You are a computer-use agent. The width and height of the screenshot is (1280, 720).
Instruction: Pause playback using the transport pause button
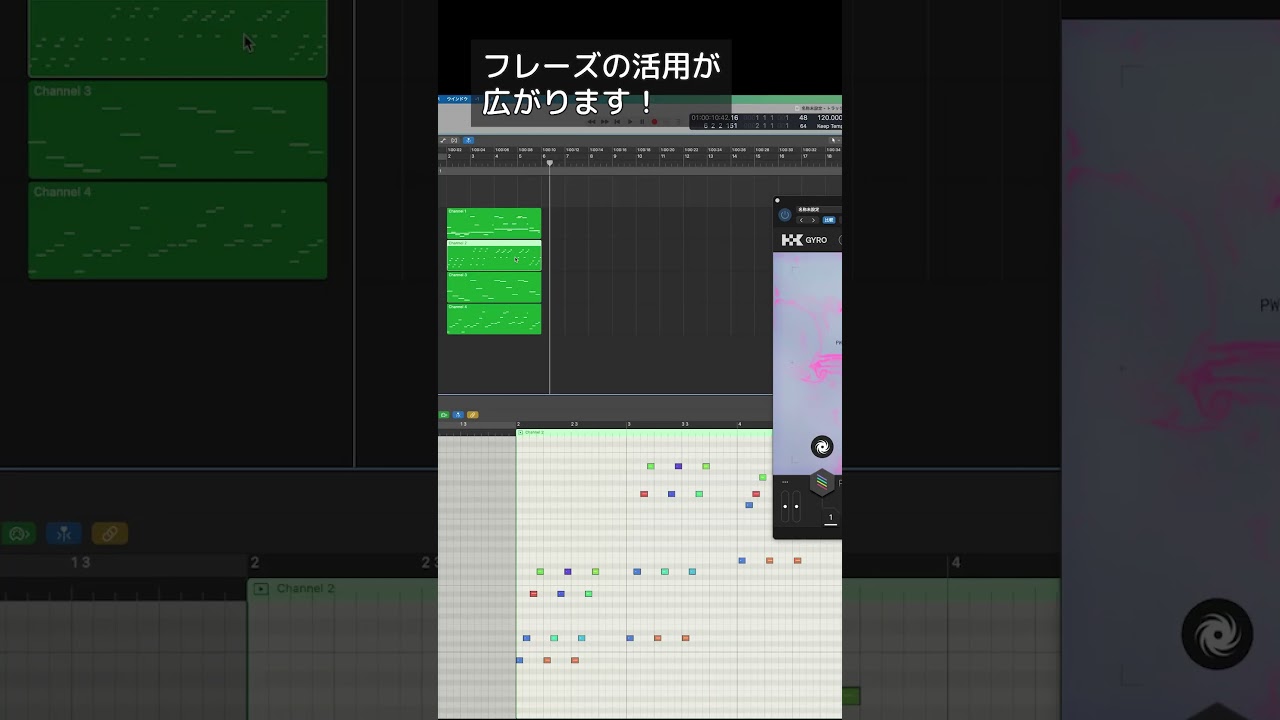(x=642, y=122)
